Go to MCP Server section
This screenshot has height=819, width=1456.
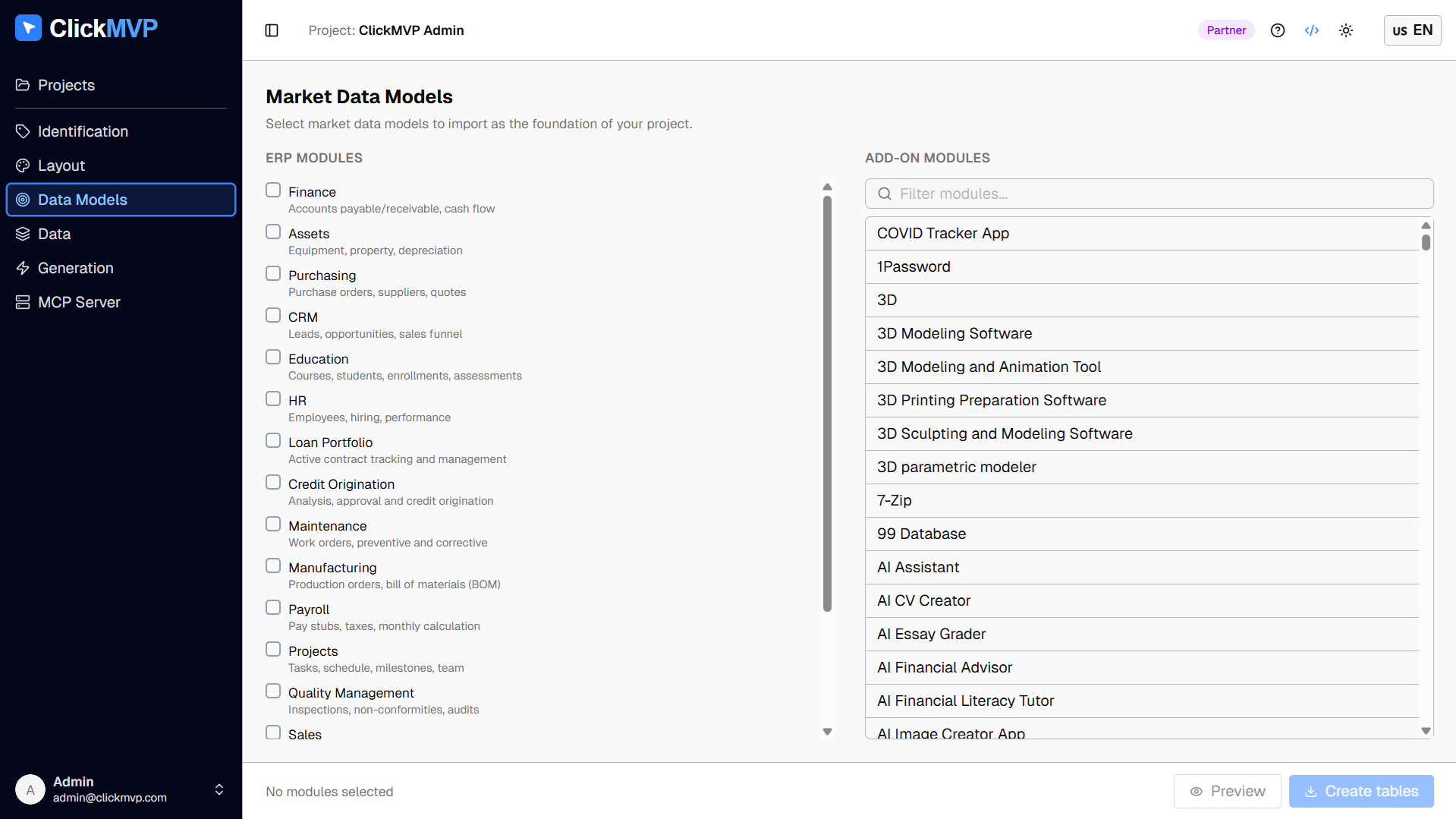click(x=79, y=302)
